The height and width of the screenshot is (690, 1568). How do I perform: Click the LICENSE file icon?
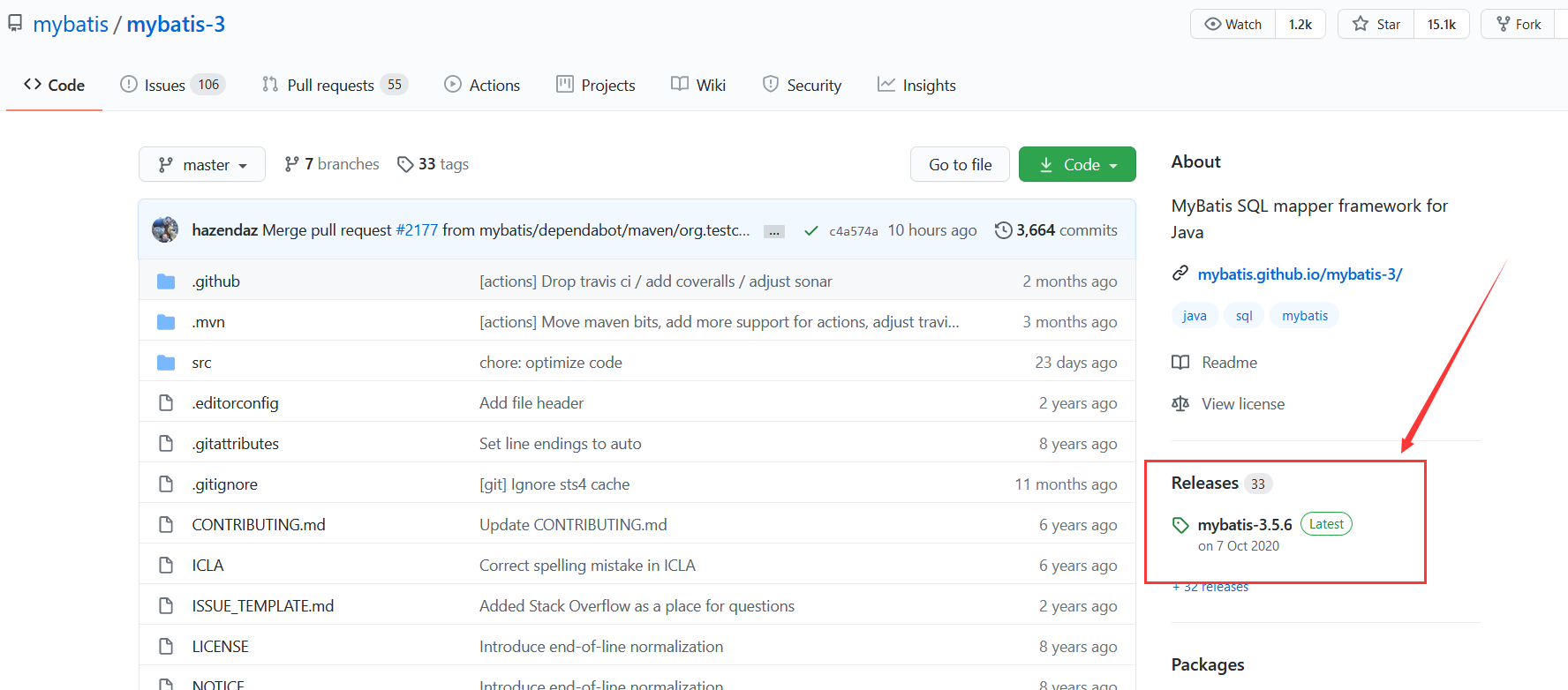(x=166, y=647)
